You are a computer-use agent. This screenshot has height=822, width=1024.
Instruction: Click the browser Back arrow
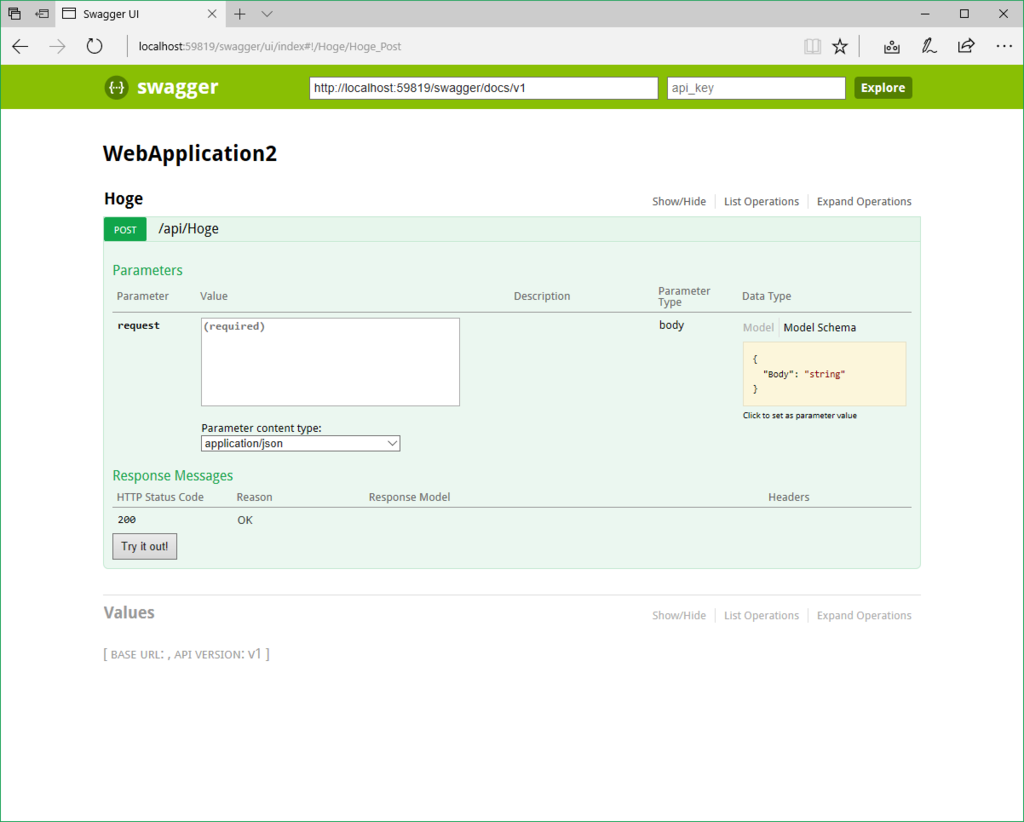click(x=20, y=46)
